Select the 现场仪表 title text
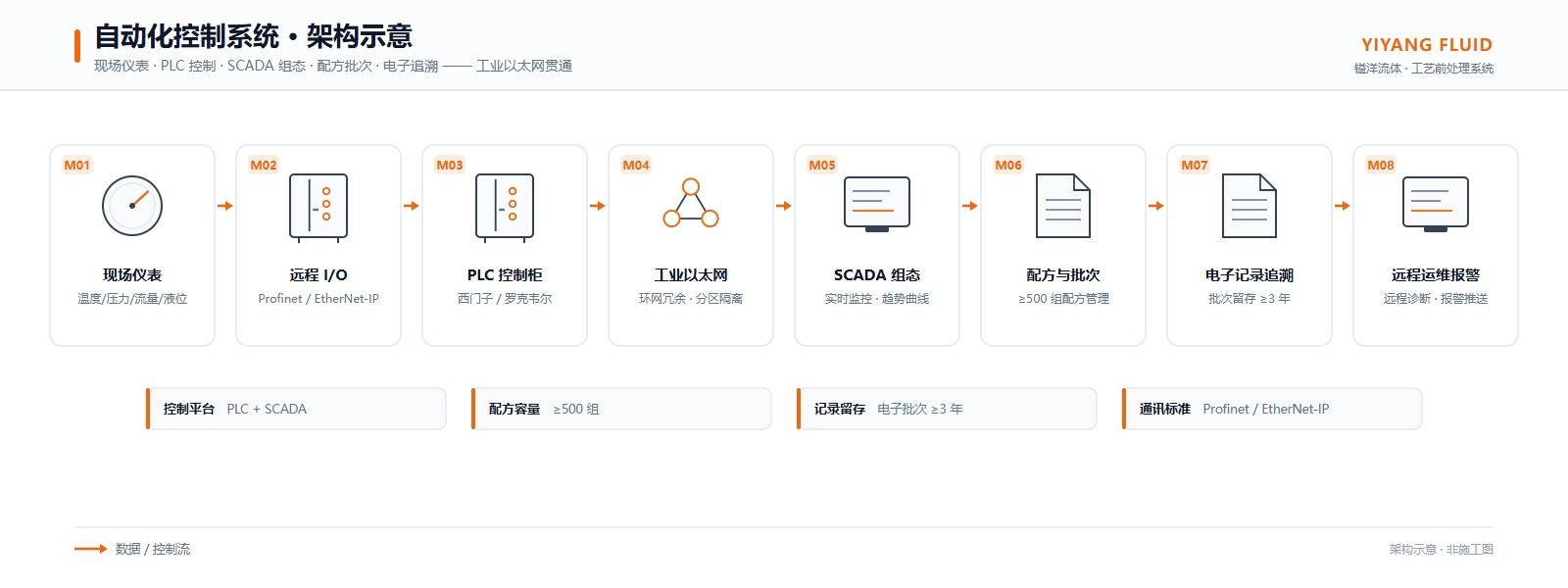 point(132,275)
